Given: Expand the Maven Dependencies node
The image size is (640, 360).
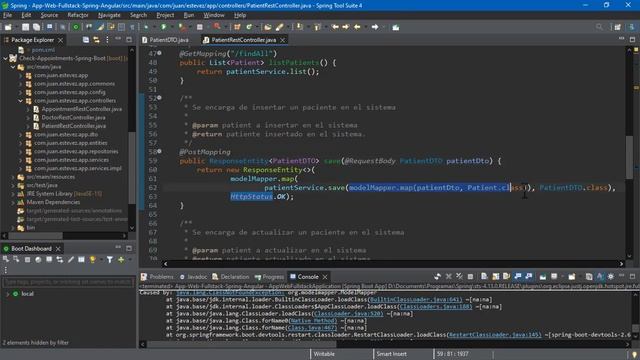Looking at the screenshot, I should (x=13, y=202).
